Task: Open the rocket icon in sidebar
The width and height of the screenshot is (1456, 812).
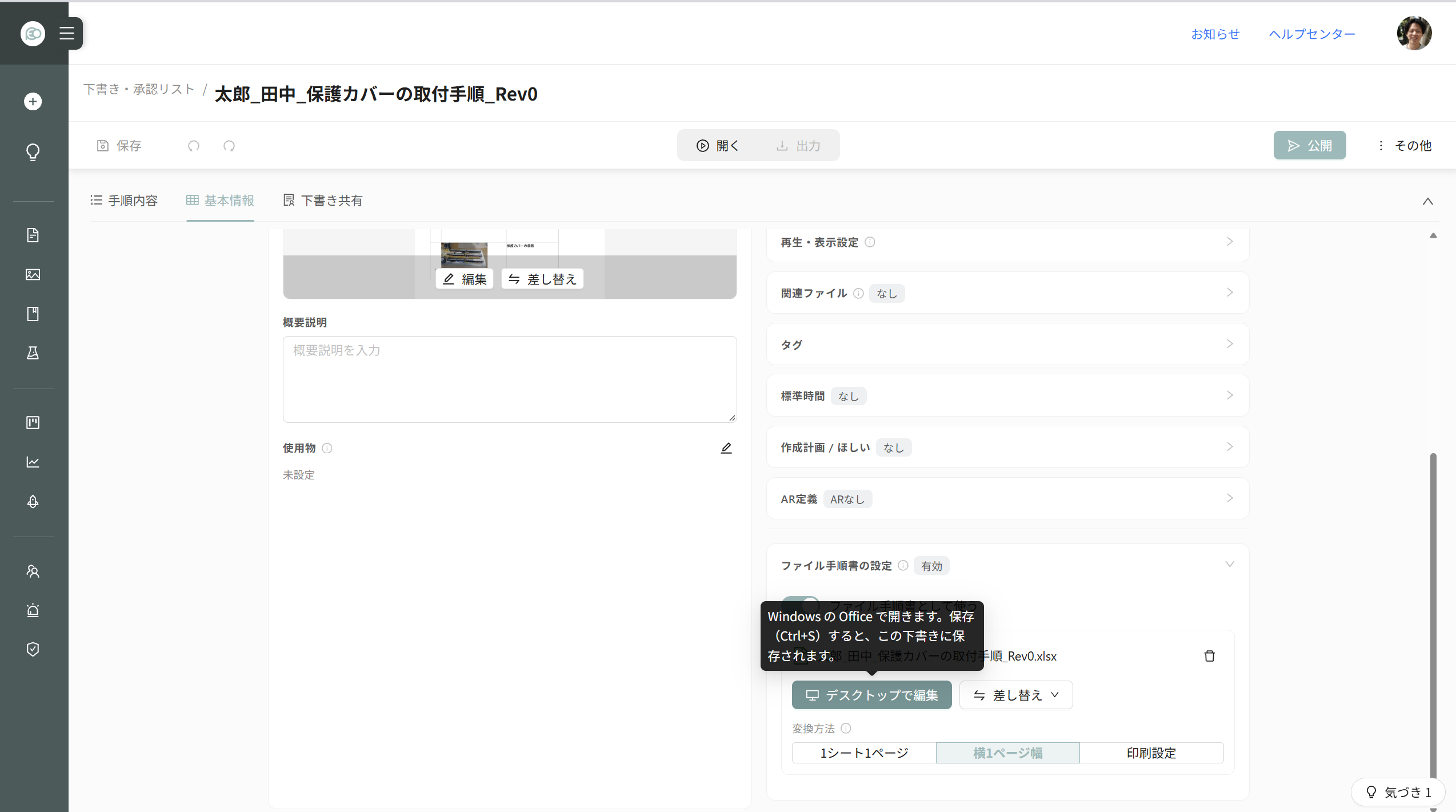Action: [x=33, y=502]
